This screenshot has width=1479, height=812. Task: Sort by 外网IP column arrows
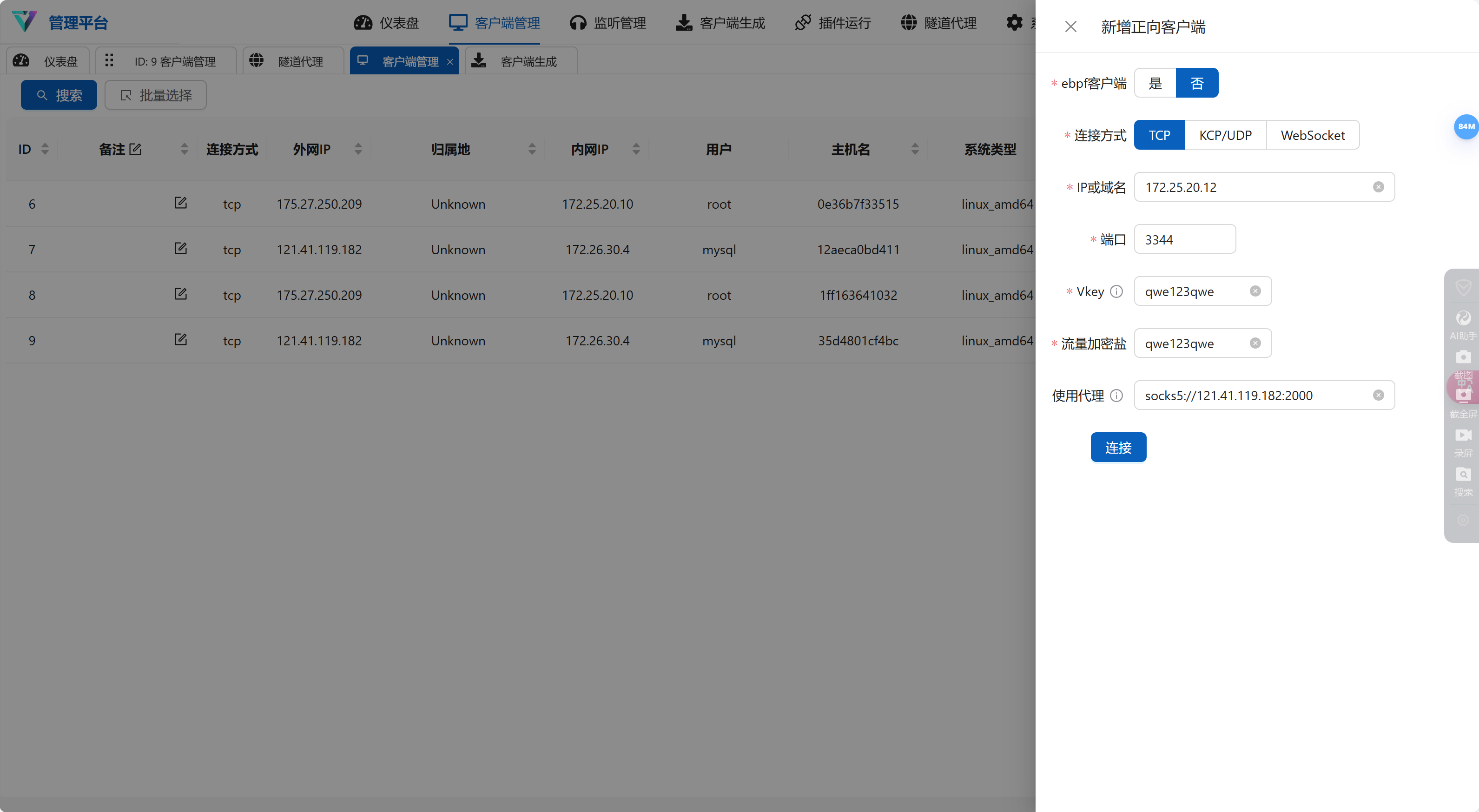point(358,149)
